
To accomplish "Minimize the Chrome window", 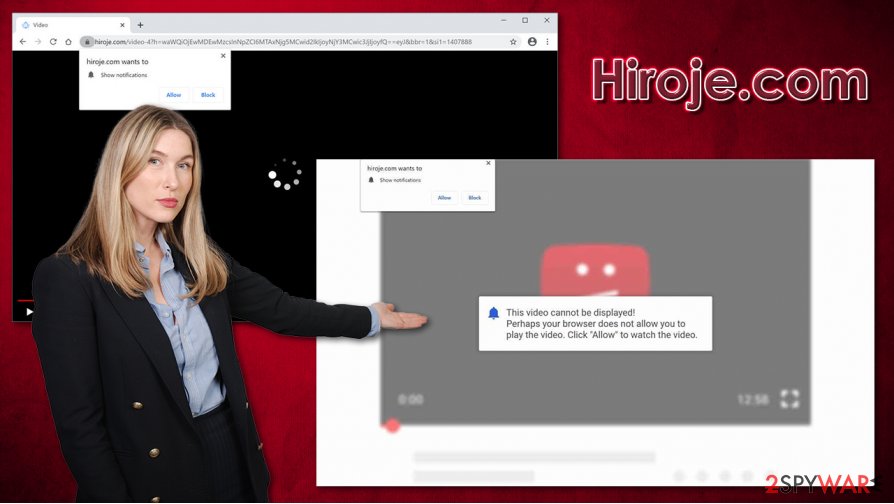I will click(x=504, y=21).
